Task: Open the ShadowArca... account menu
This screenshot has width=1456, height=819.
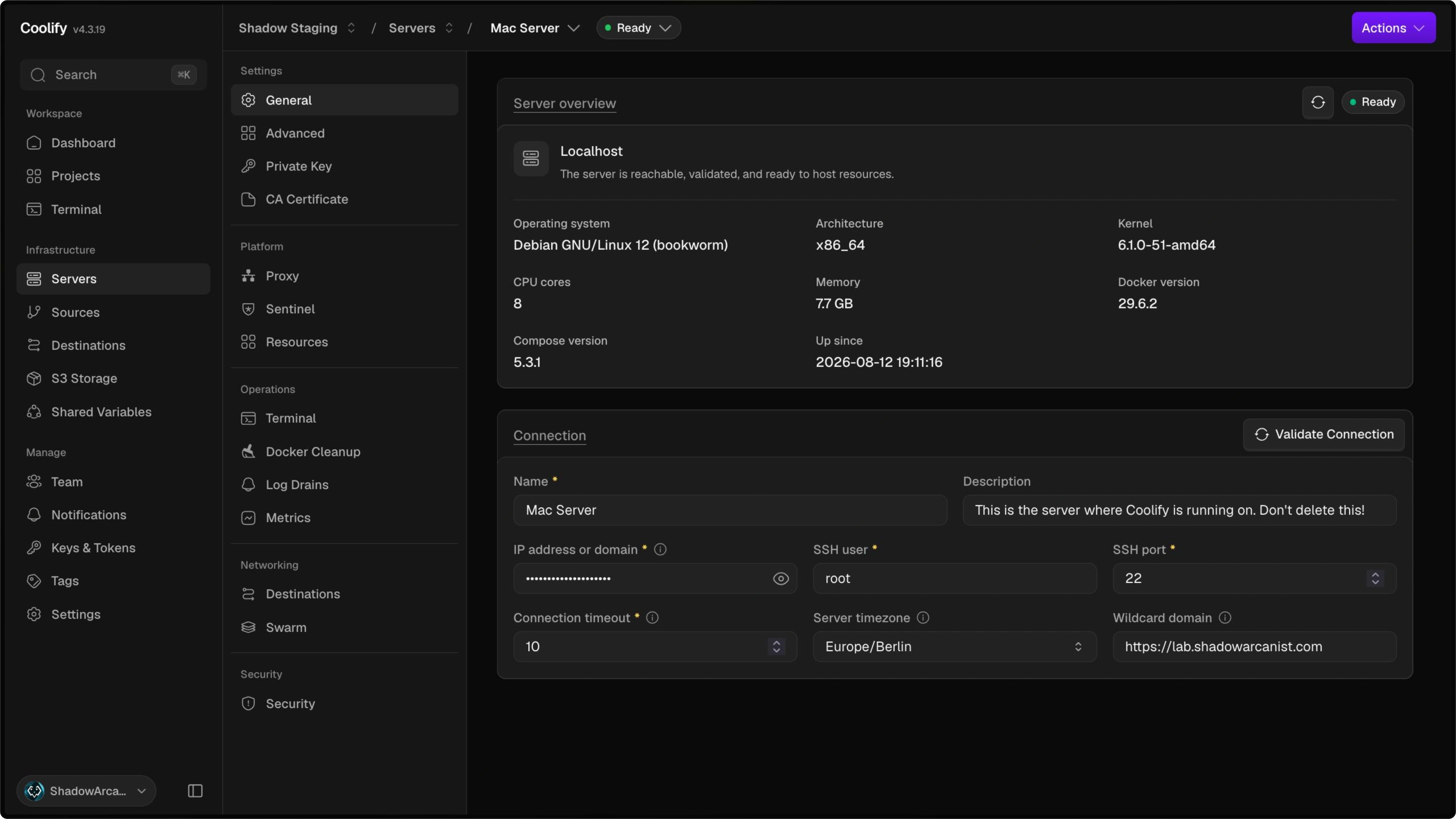Action: pyautogui.click(x=86, y=791)
